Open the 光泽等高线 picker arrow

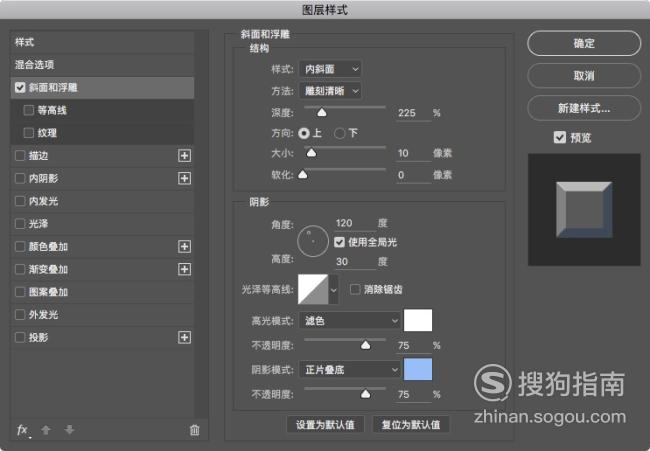pos(334,289)
